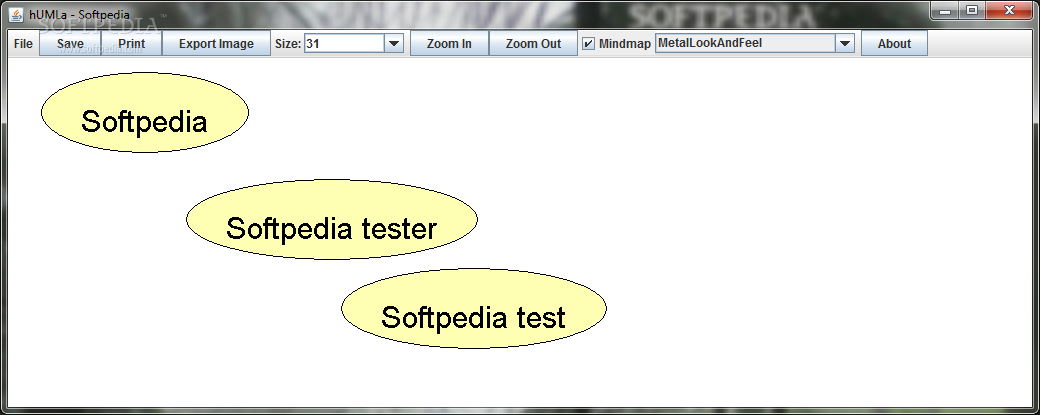The width and height of the screenshot is (1040, 415).
Task: Click the Java application icon in title bar
Action: point(16,14)
